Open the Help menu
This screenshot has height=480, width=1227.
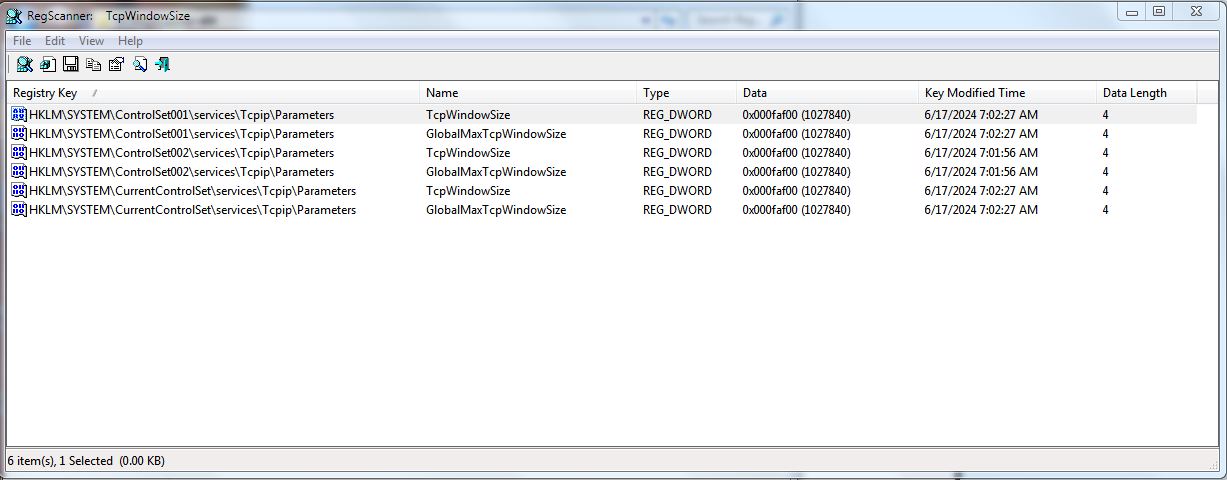pyautogui.click(x=130, y=41)
